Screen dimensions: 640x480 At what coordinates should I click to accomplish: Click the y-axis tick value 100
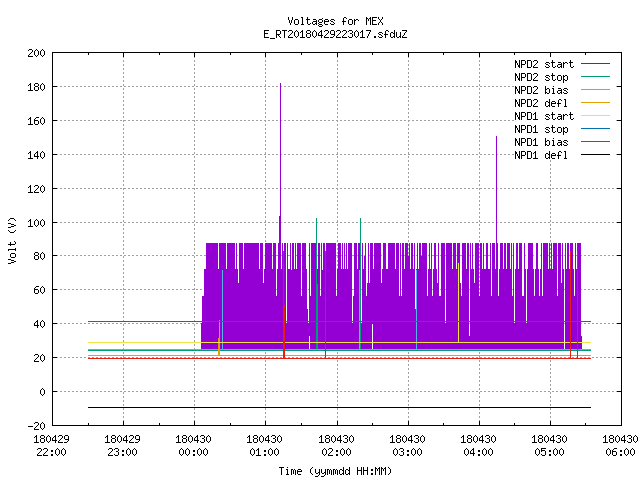[x=36, y=222]
